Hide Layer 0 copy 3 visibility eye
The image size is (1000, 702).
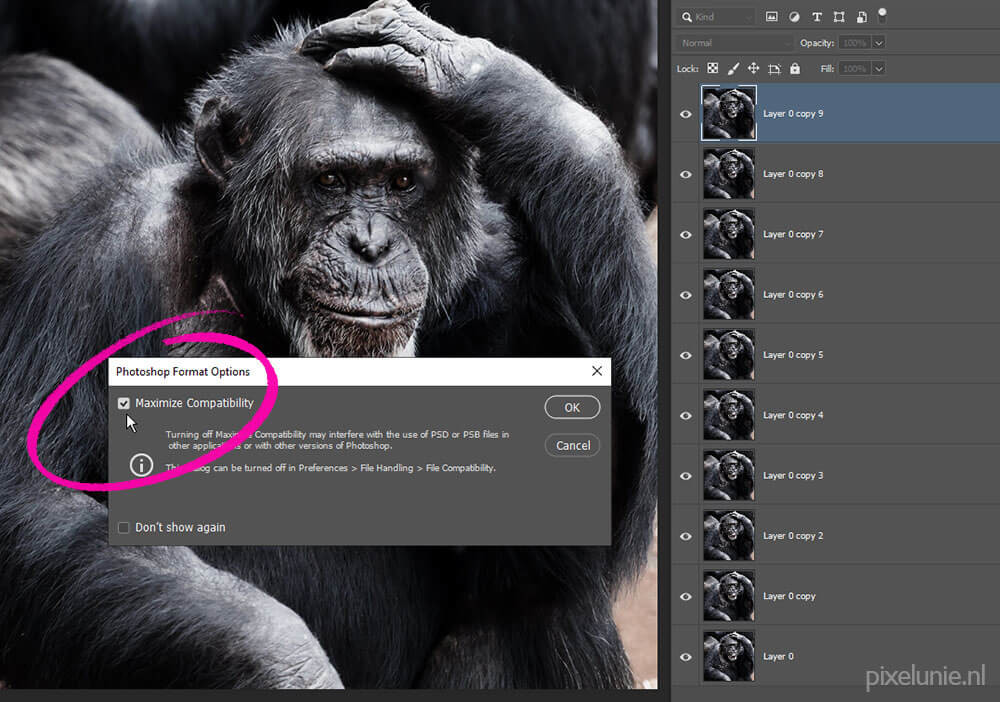[686, 476]
